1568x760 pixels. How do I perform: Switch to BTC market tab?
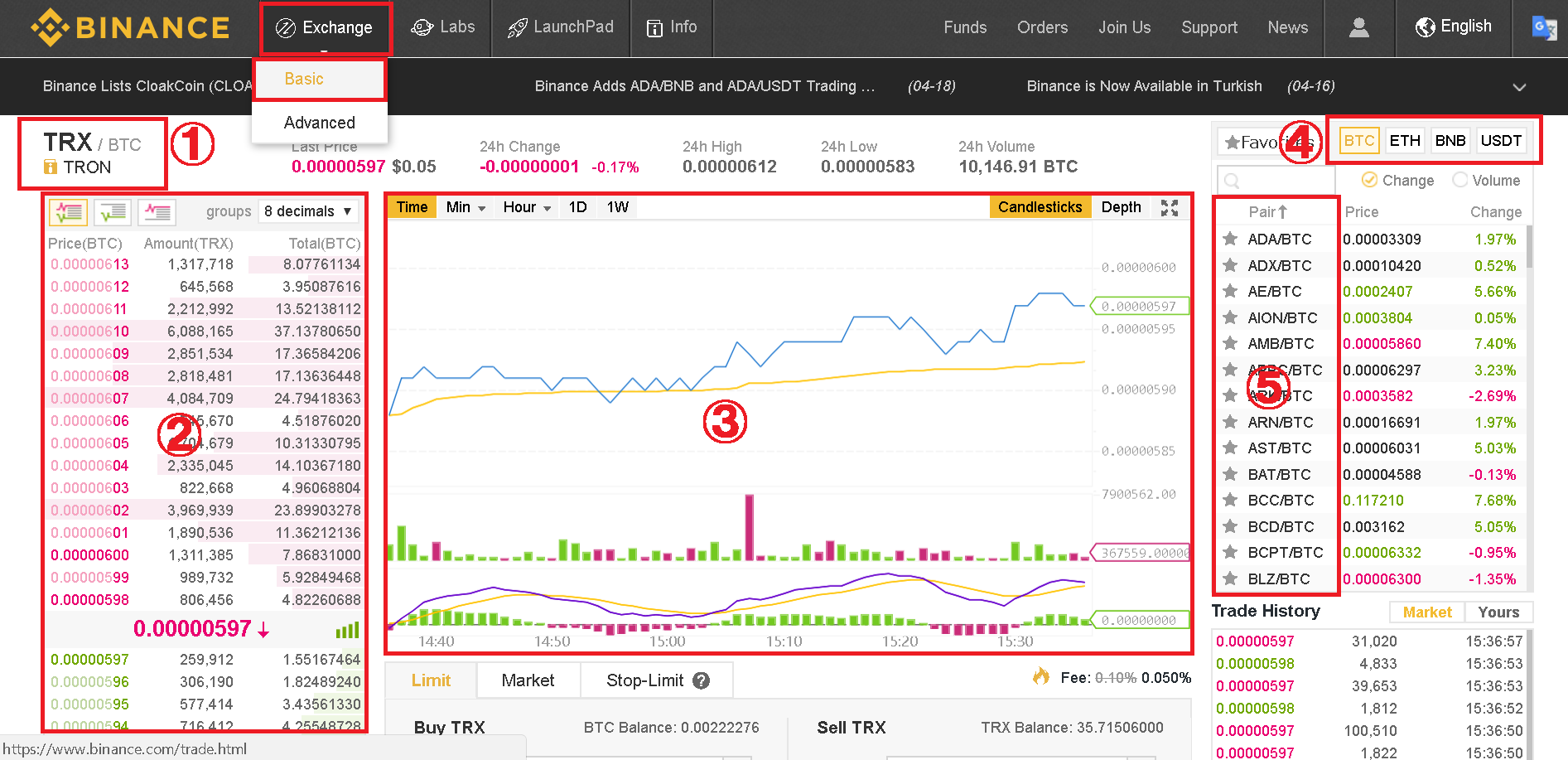(1359, 141)
